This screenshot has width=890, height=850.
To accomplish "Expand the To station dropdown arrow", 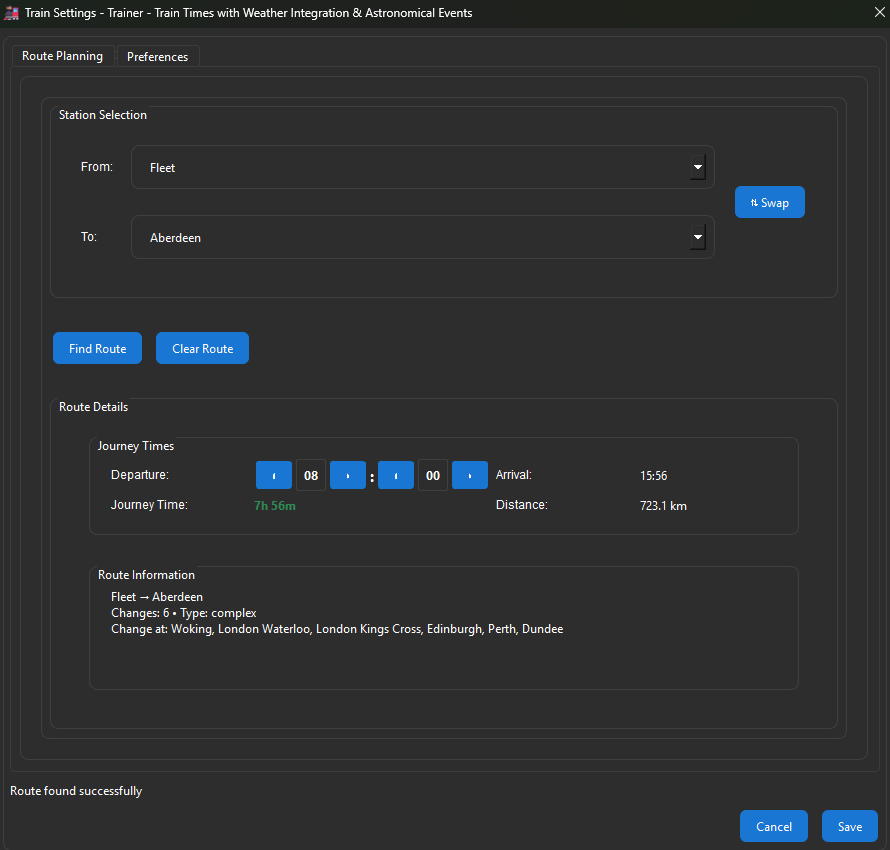I will (x=697, y=237).
